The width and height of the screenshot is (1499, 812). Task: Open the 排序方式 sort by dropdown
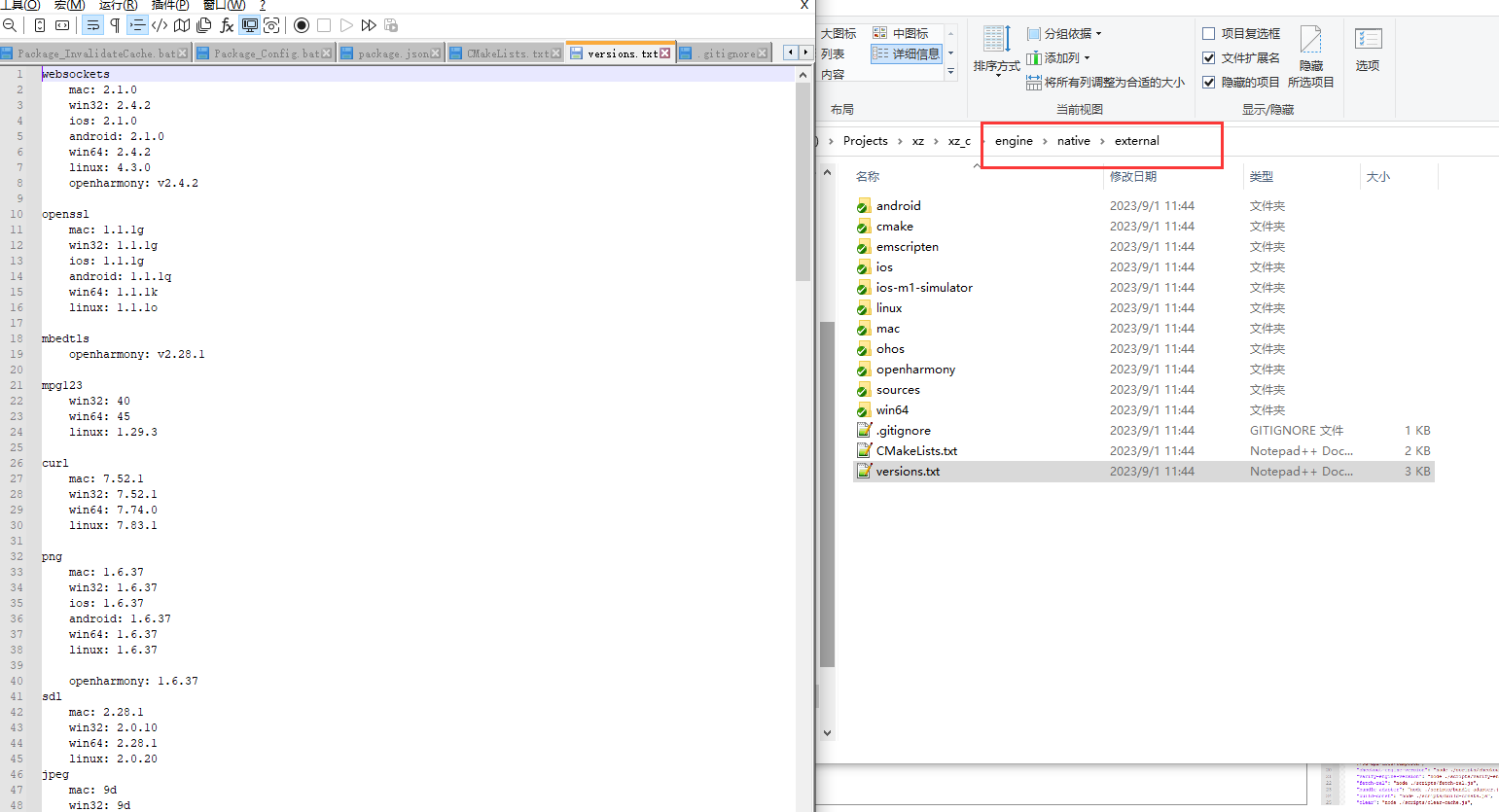[x=996, y=52]
